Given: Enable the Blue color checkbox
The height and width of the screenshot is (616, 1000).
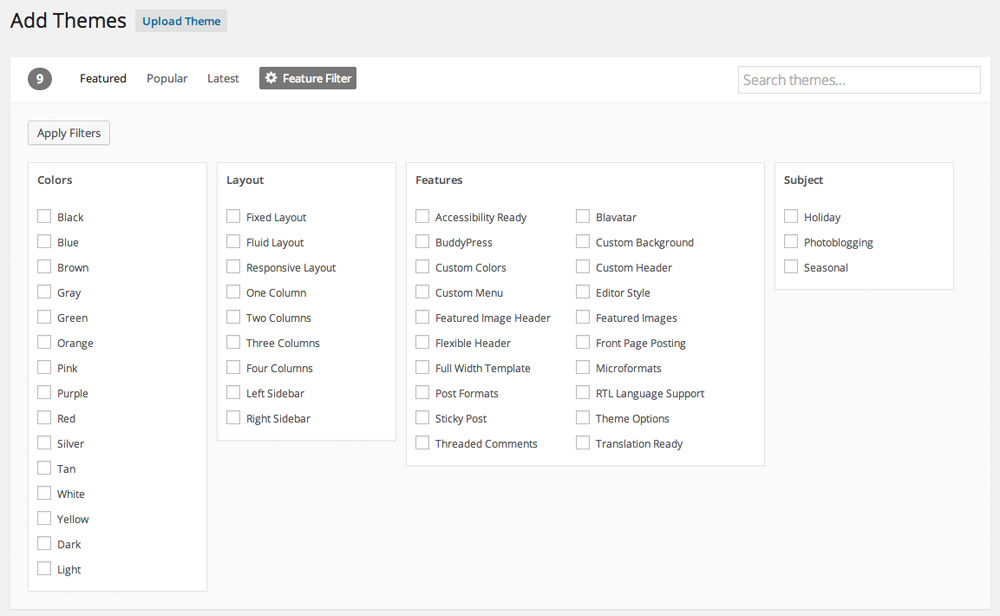Looking at the screenshot, I should pos(44,241).
